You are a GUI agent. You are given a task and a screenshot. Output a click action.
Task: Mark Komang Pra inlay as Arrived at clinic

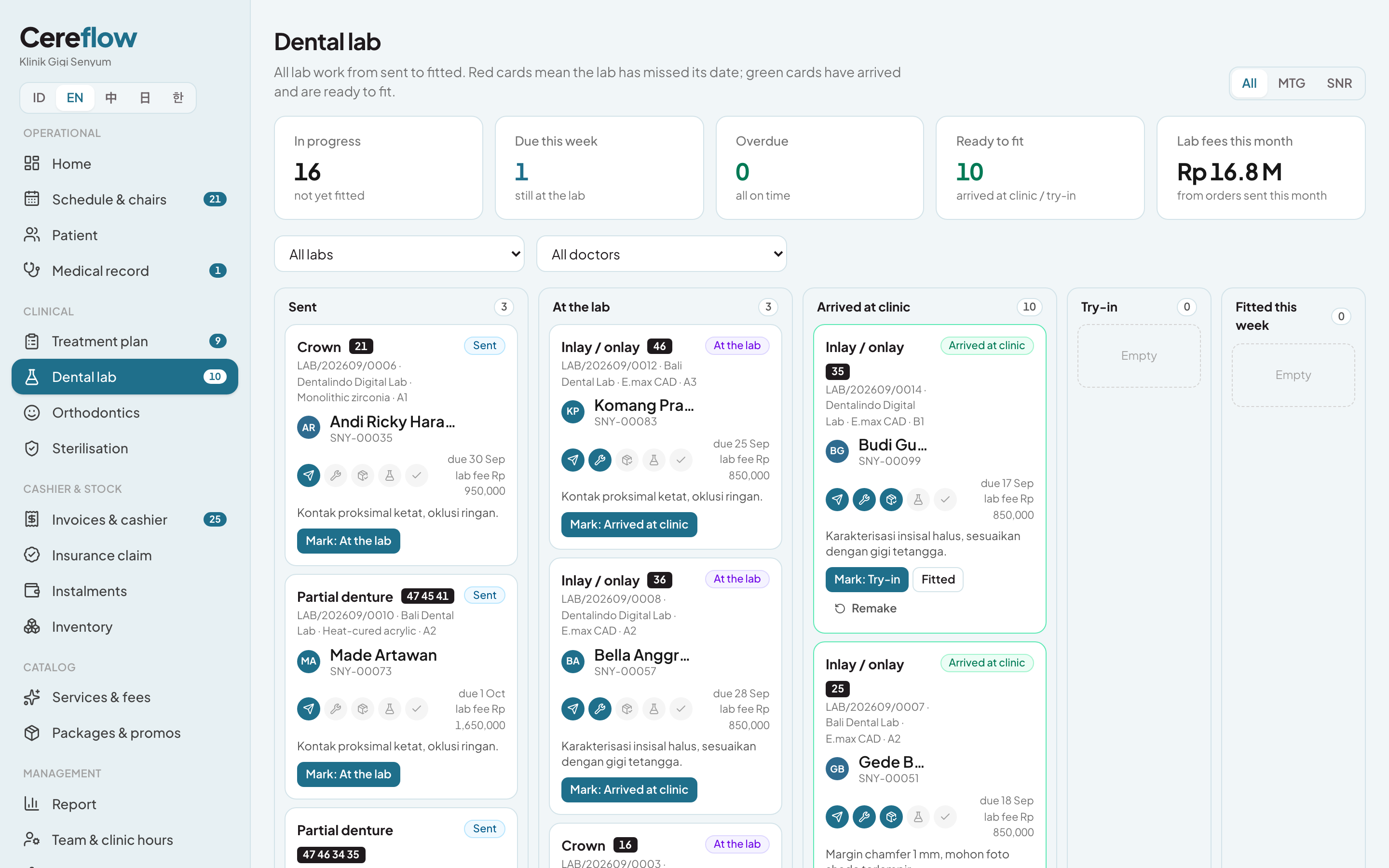coord(629,525)
